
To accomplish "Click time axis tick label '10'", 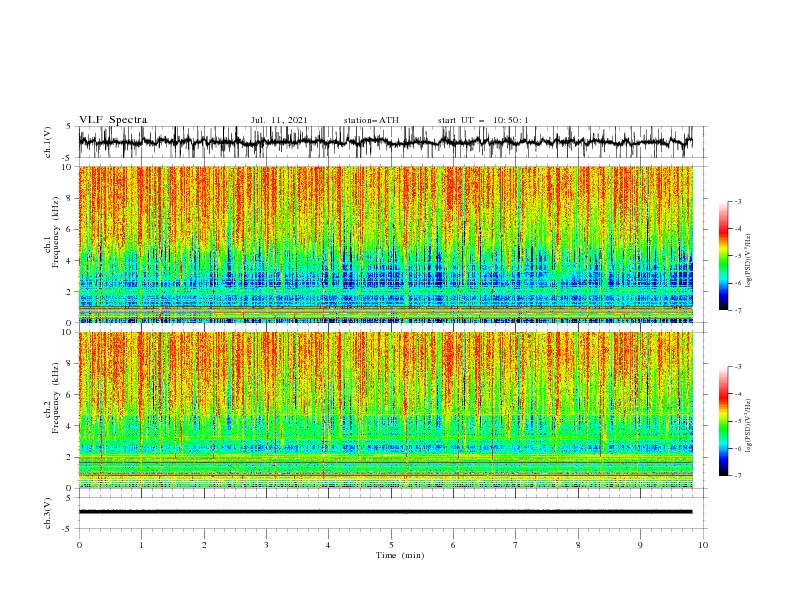I will pos(703,545).
